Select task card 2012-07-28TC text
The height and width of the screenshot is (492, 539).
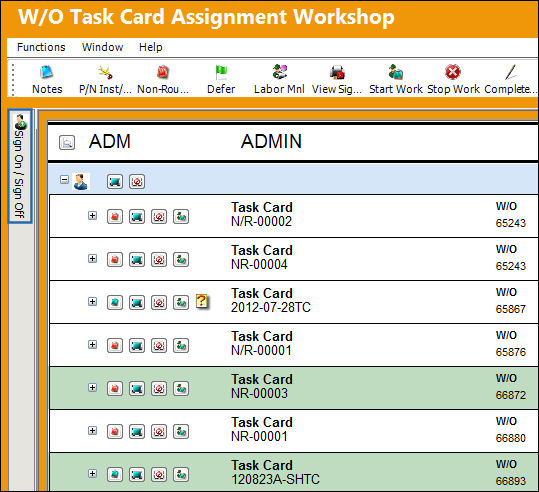(271, 307)
